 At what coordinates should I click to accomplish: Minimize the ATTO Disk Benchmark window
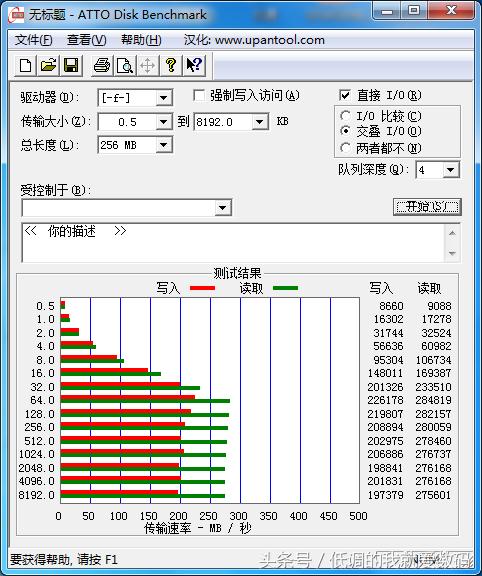(387, 11)
